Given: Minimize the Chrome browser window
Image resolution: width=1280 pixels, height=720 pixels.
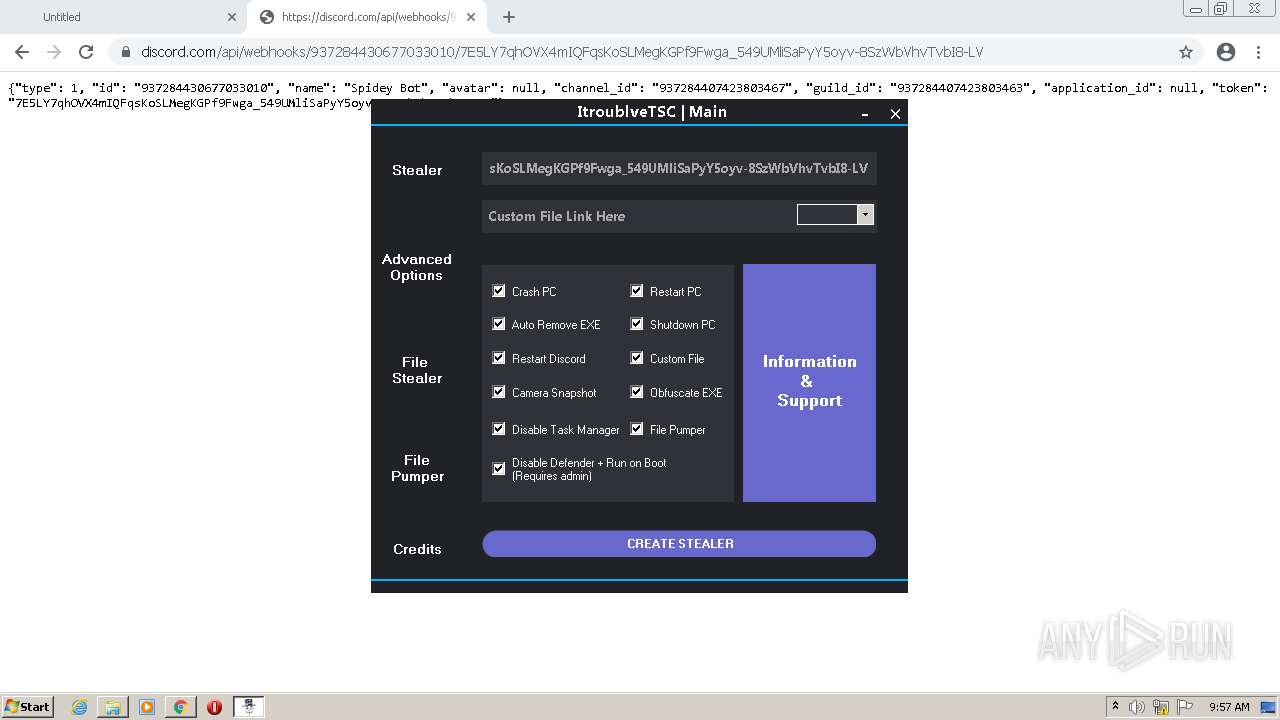Looking at the screenshot, I should (1195, 9).
